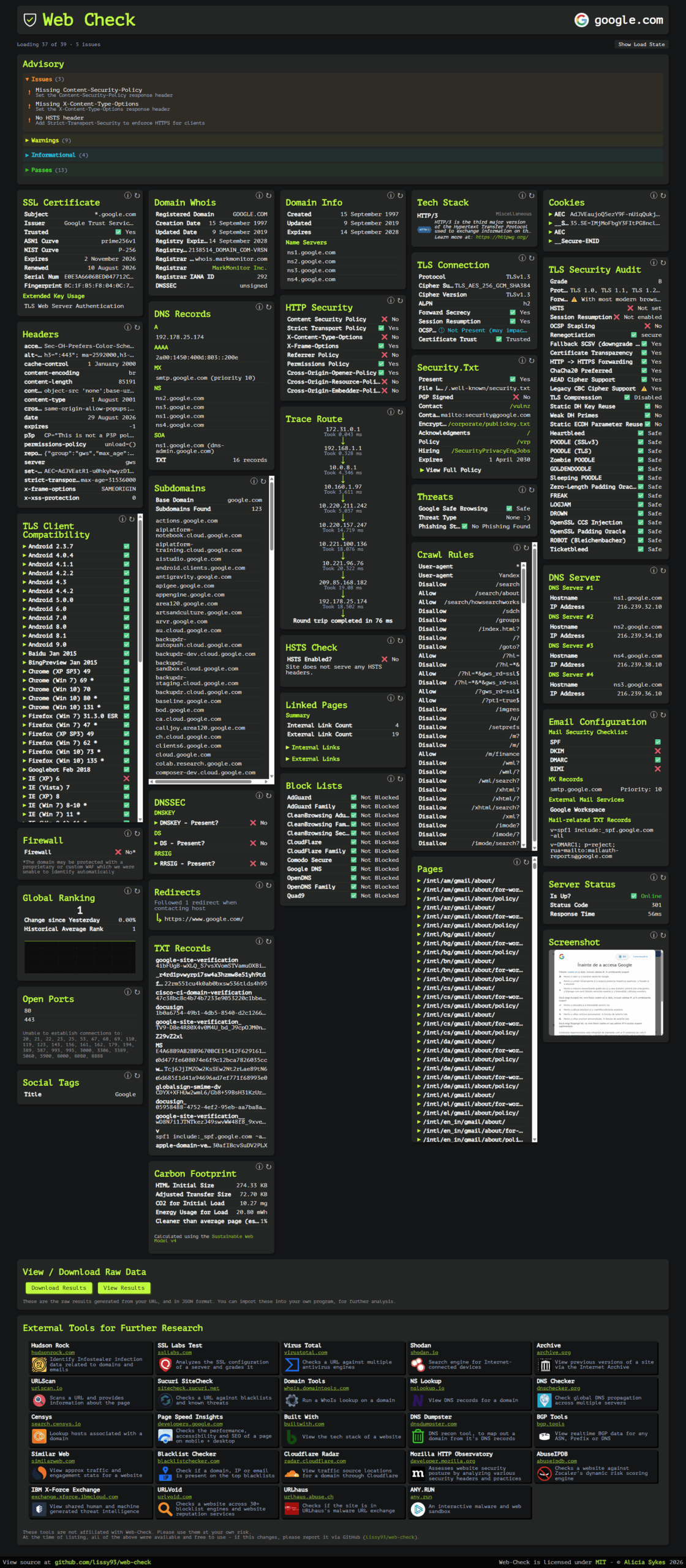
Task: Click the Virus Total tool icon
Action: pos(292,1364)
